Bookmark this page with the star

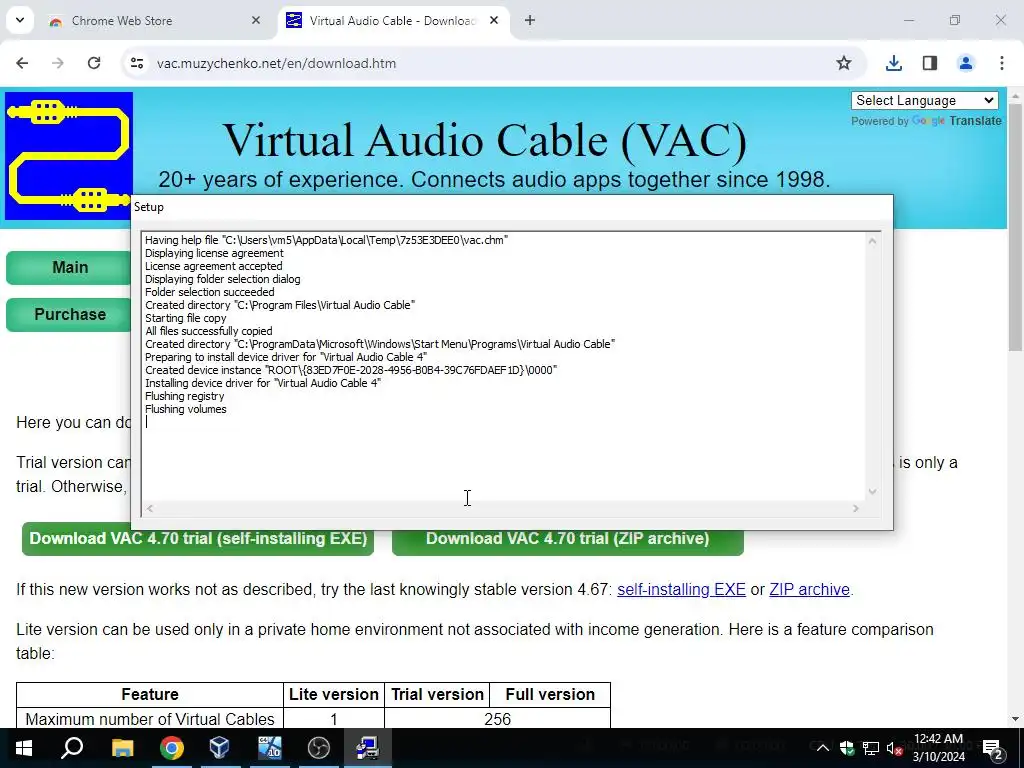click(x=844, y=63)
